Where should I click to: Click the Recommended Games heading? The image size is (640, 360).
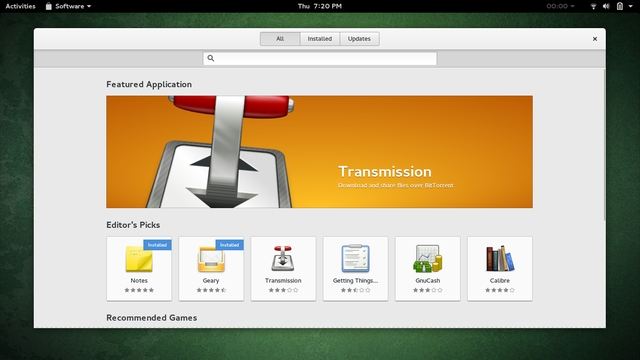(x=151, y=318)
